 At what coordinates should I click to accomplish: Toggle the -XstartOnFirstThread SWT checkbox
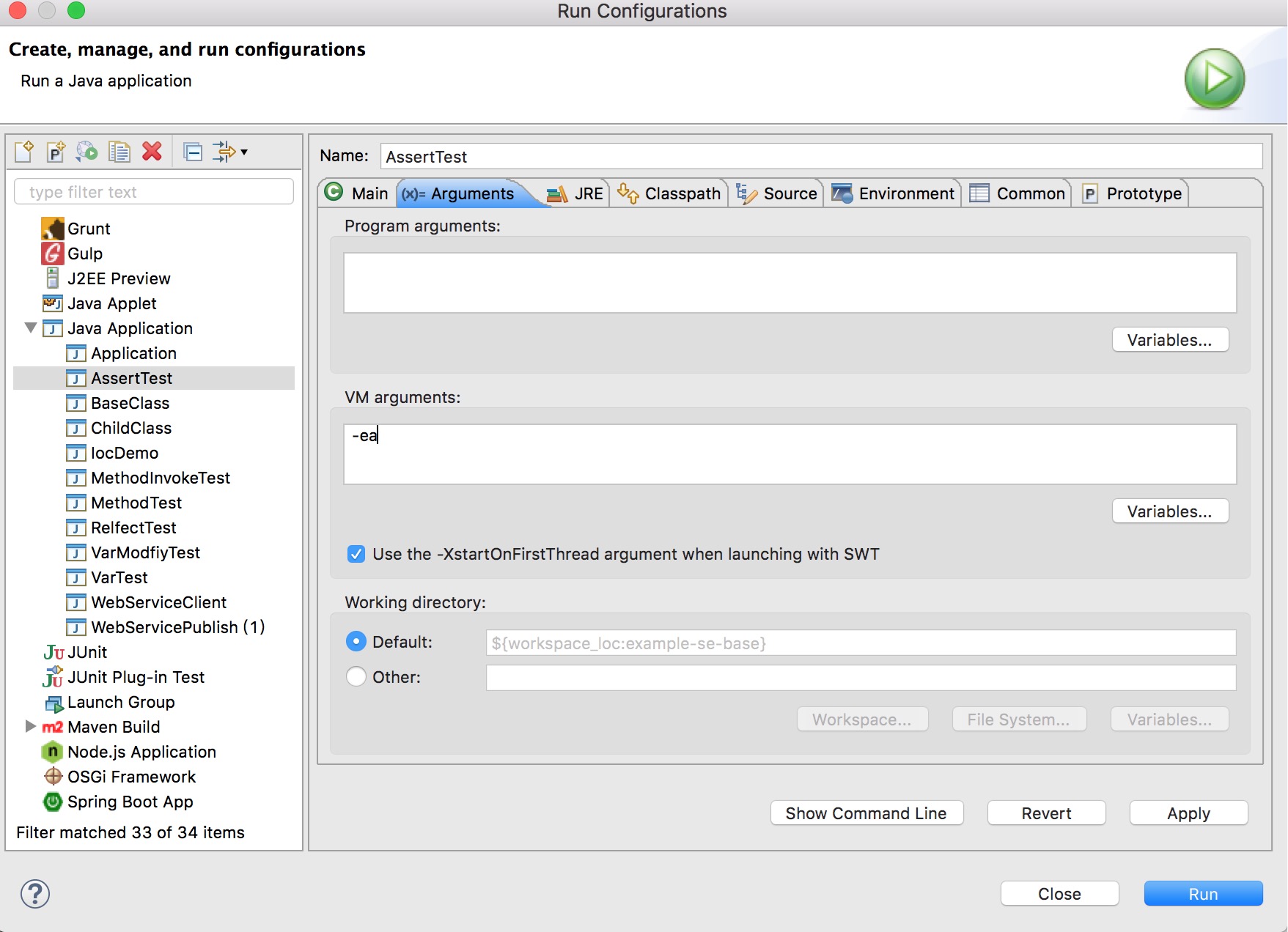click(x=356, y=554)
